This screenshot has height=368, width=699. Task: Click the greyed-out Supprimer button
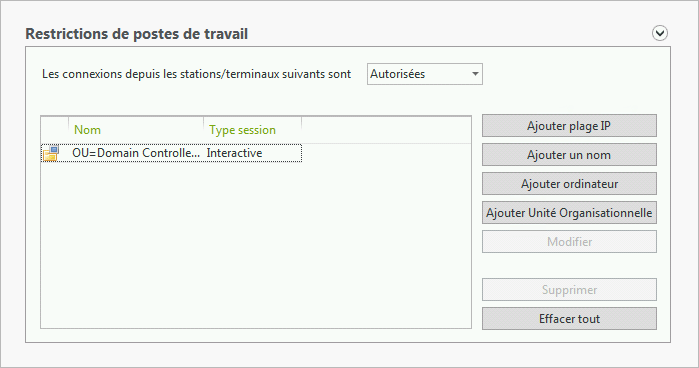(x=569, y=290)
